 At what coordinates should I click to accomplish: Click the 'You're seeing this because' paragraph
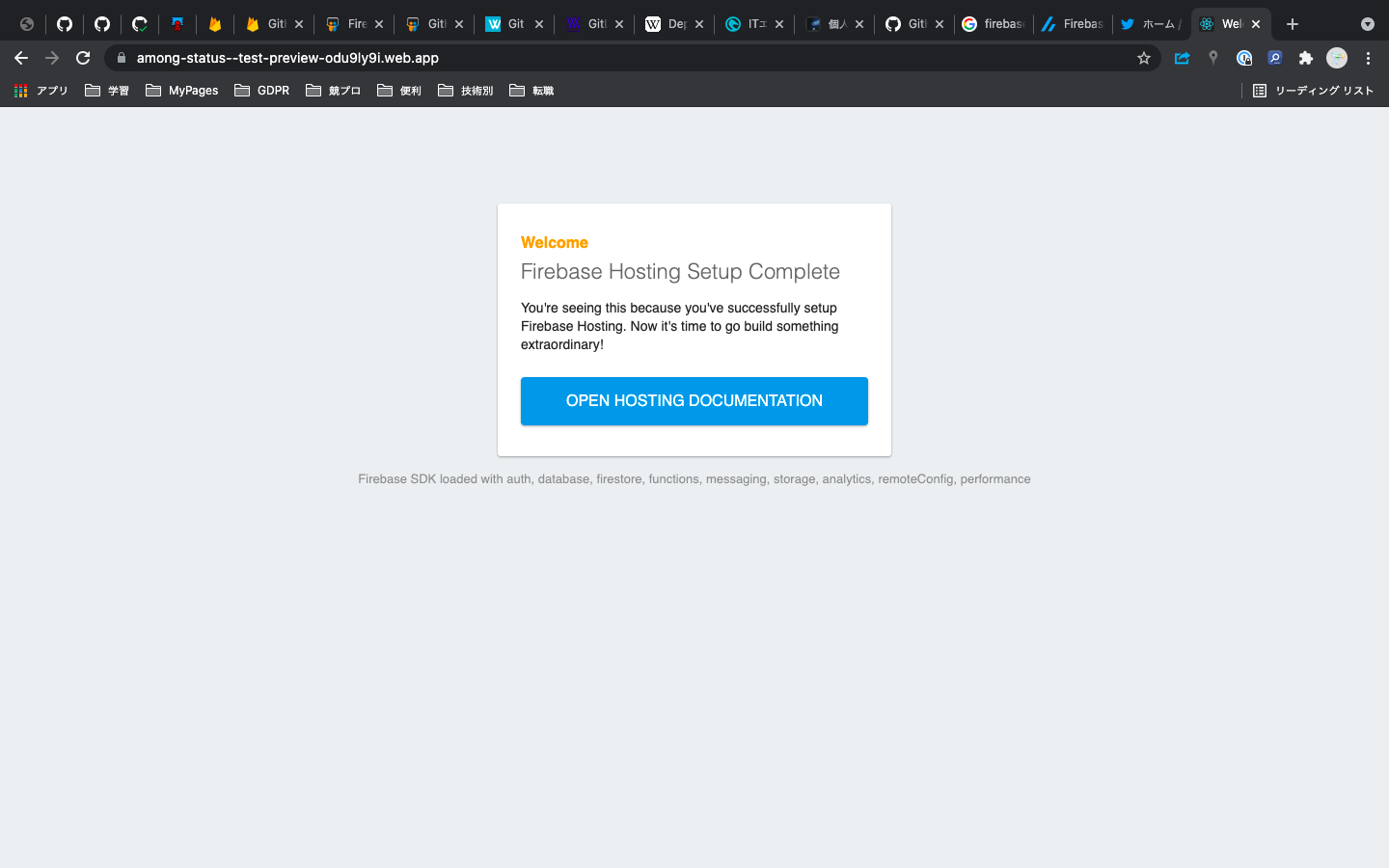coord(680,326)
